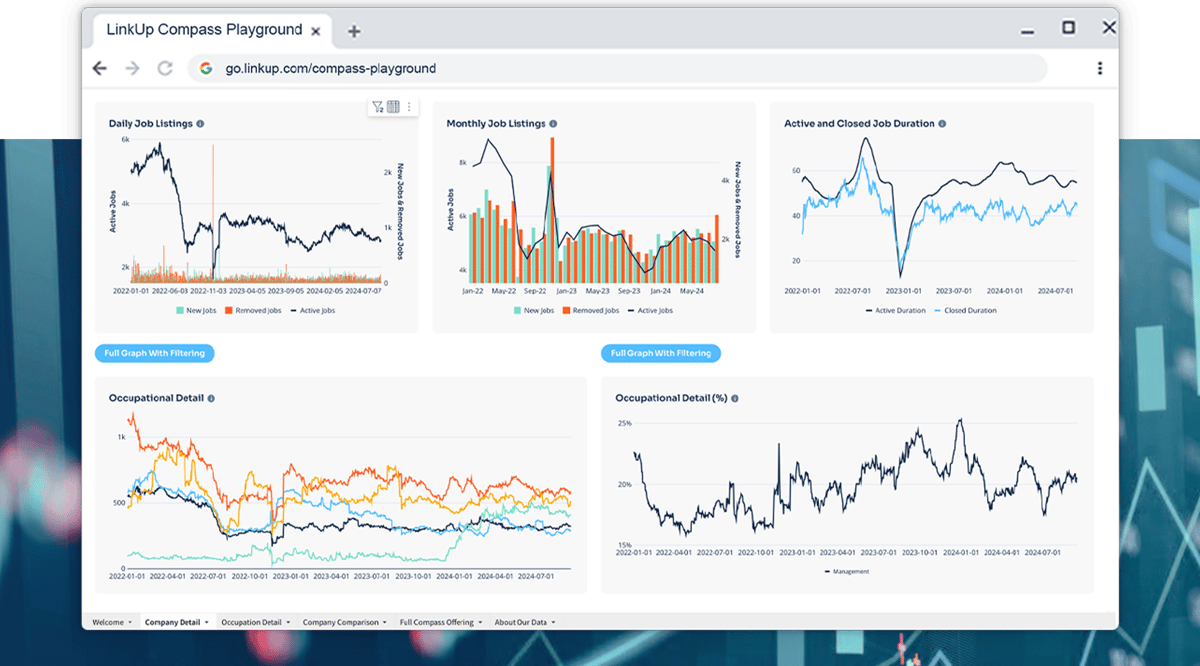Expand the Full Compass Offering dropdown arrow
This screenshot has height=666, width=1200.
[x=480, y=623]
